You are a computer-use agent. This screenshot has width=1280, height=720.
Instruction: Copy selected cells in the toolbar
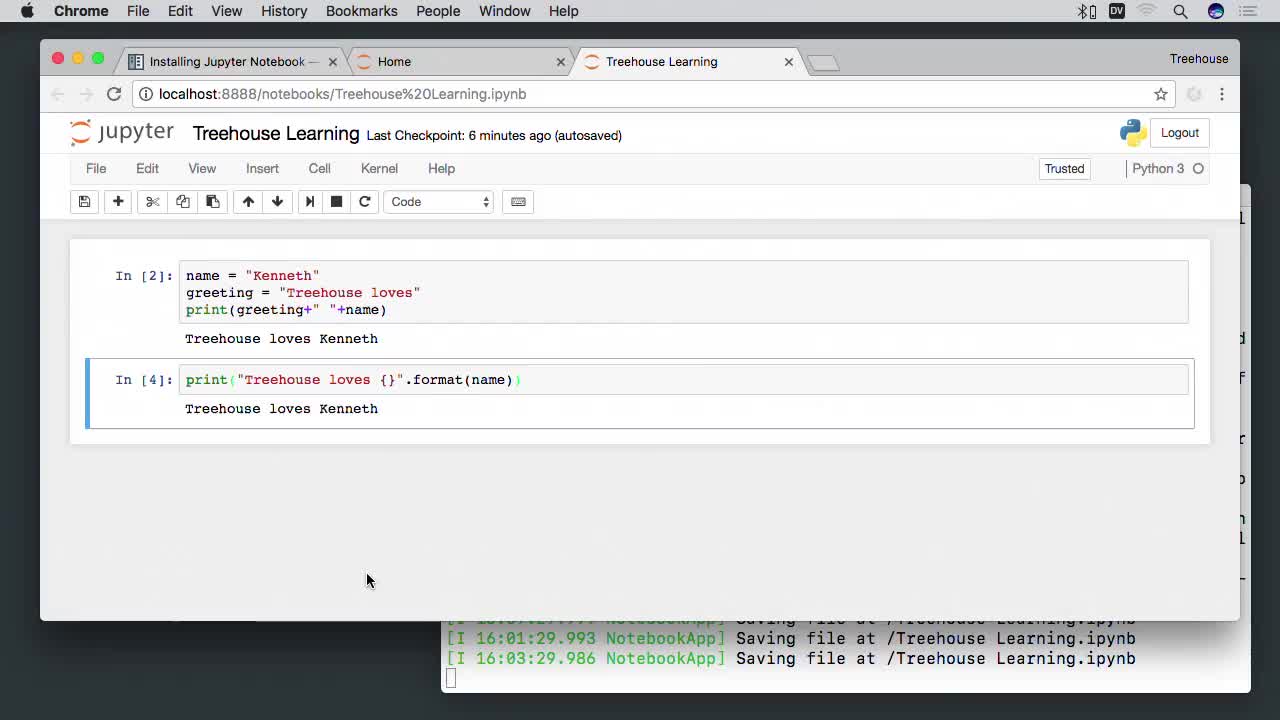(x=183, y=202)
